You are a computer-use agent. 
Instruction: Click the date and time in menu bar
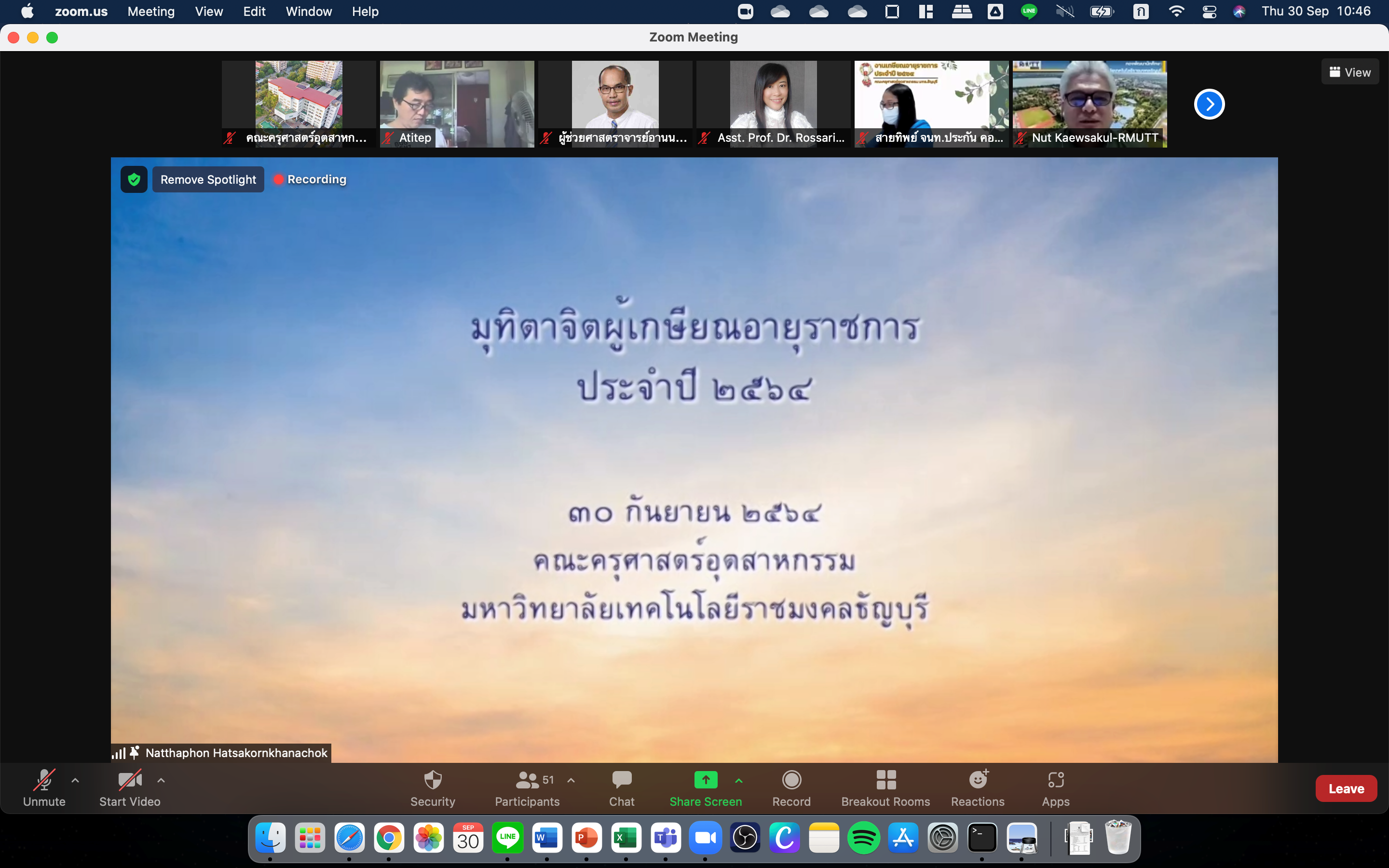click(1316, 12)
